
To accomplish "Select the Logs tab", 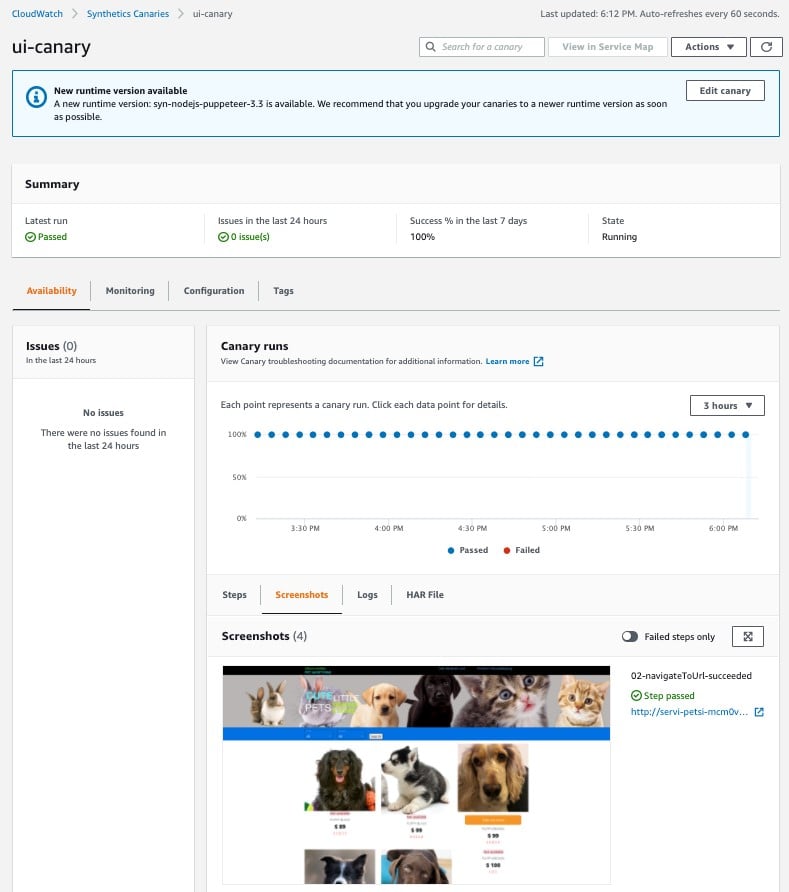I will coord(367,595).
